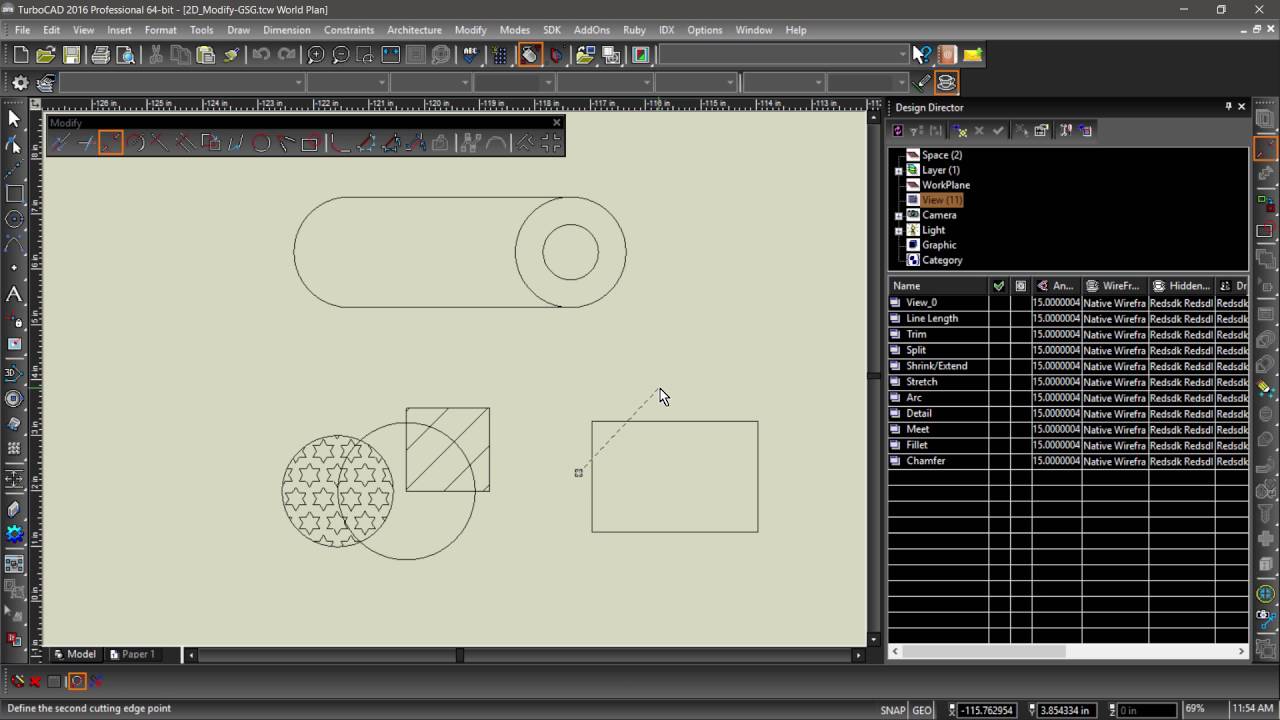The image size is (1280, 720).
Task: Open the Architecture menu
Action: click(414, 30)
